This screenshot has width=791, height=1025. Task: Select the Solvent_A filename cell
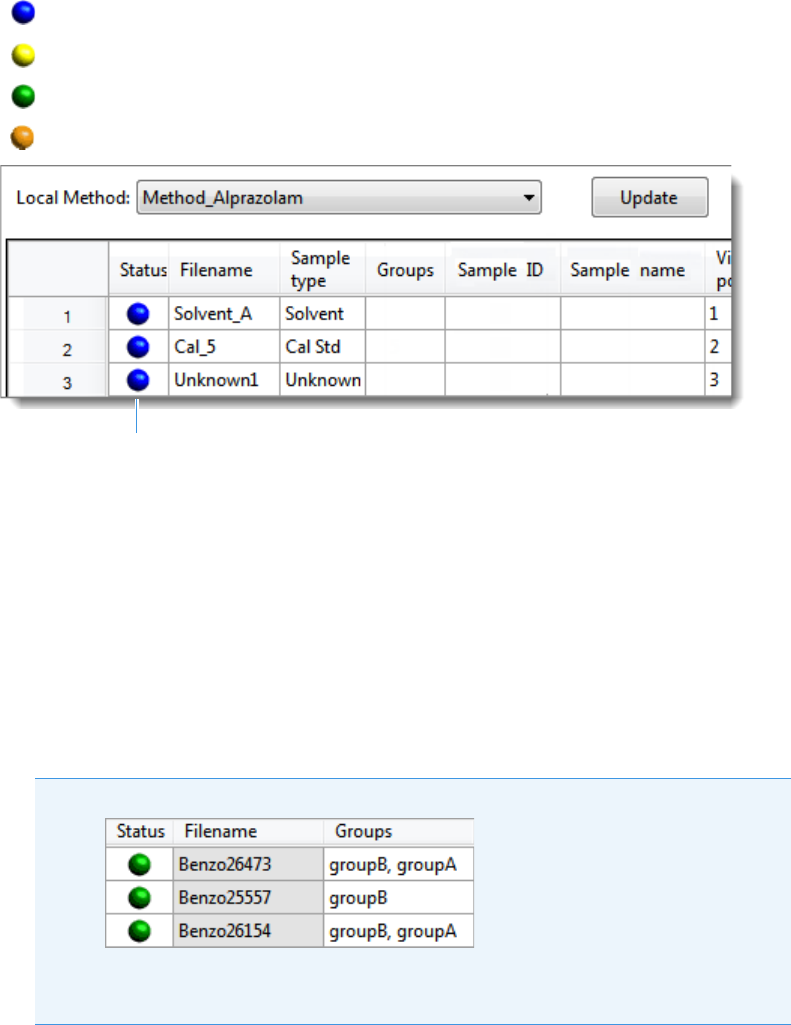224,313
